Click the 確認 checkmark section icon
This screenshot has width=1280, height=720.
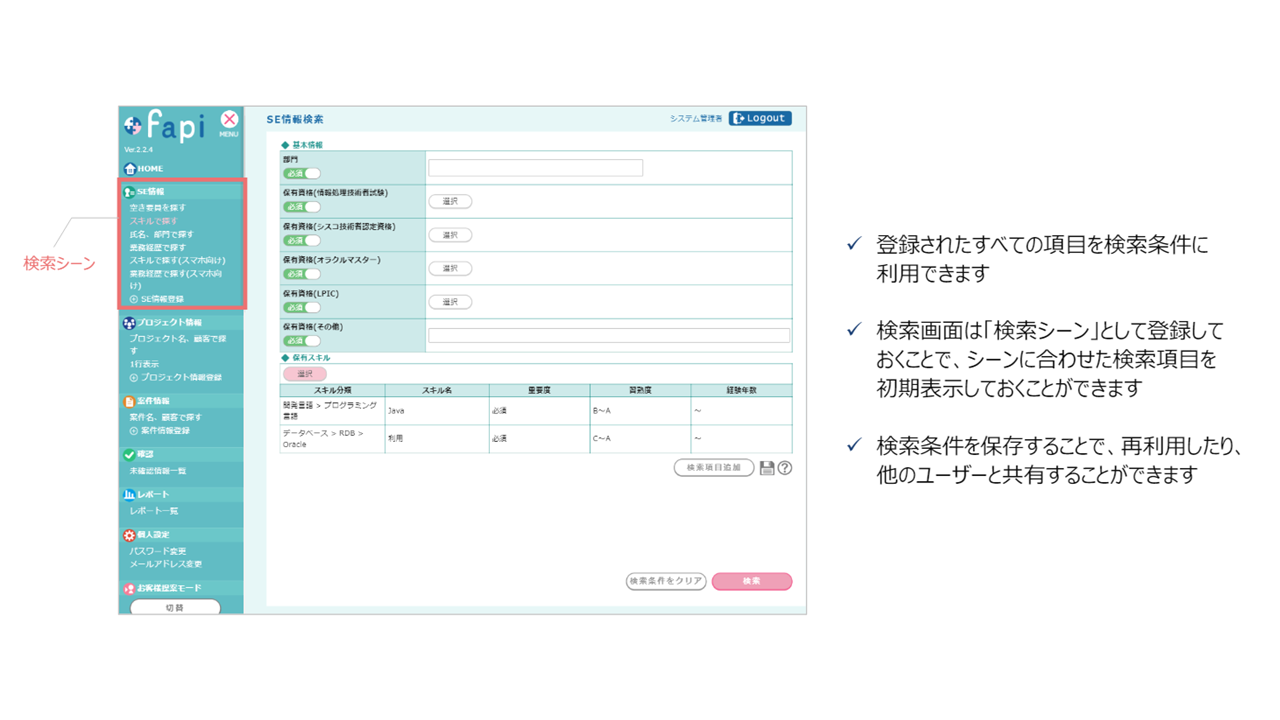point(129,455)
